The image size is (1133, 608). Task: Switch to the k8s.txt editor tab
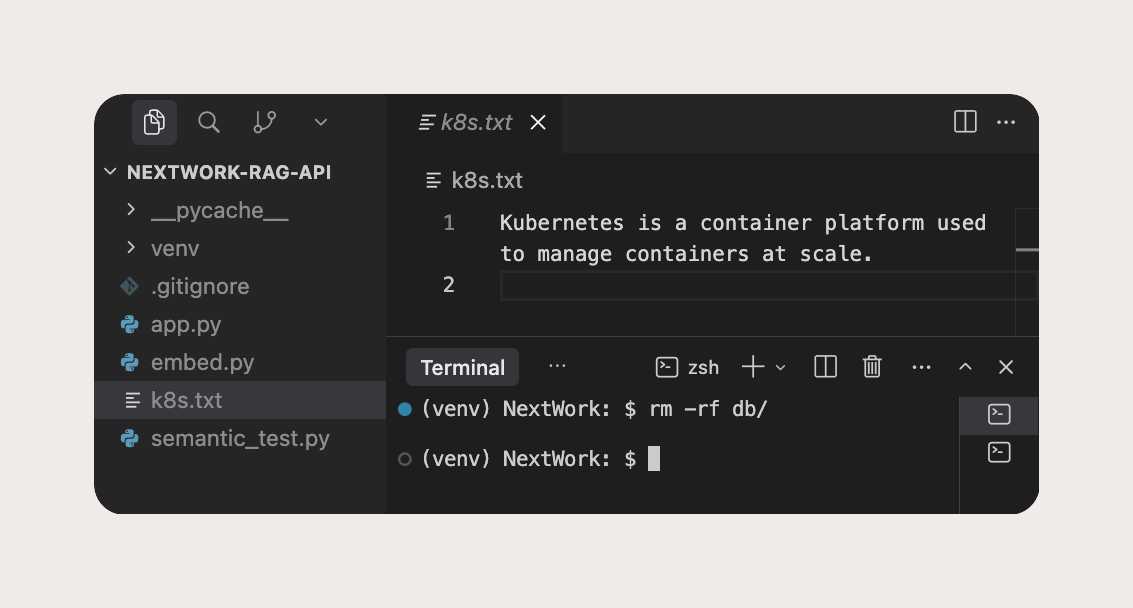475,122
